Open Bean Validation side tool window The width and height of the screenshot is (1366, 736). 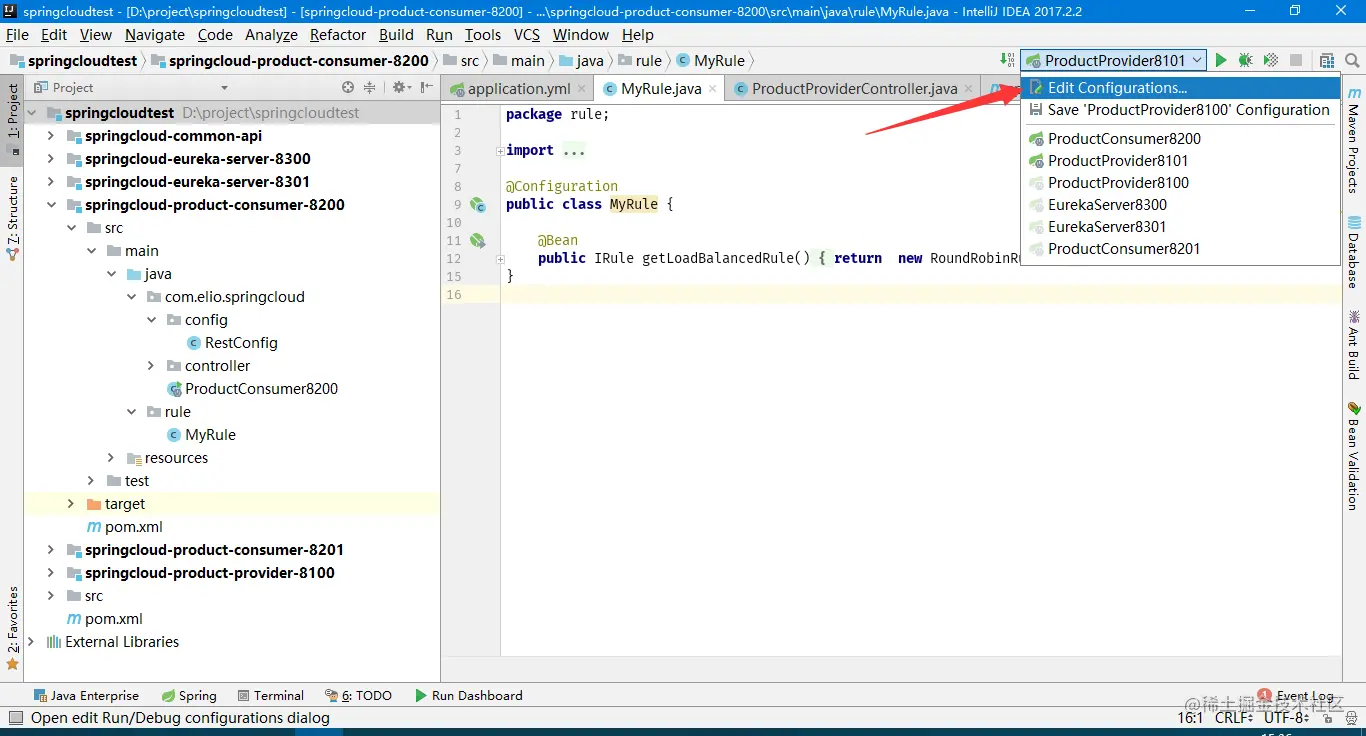[1354, 455]
